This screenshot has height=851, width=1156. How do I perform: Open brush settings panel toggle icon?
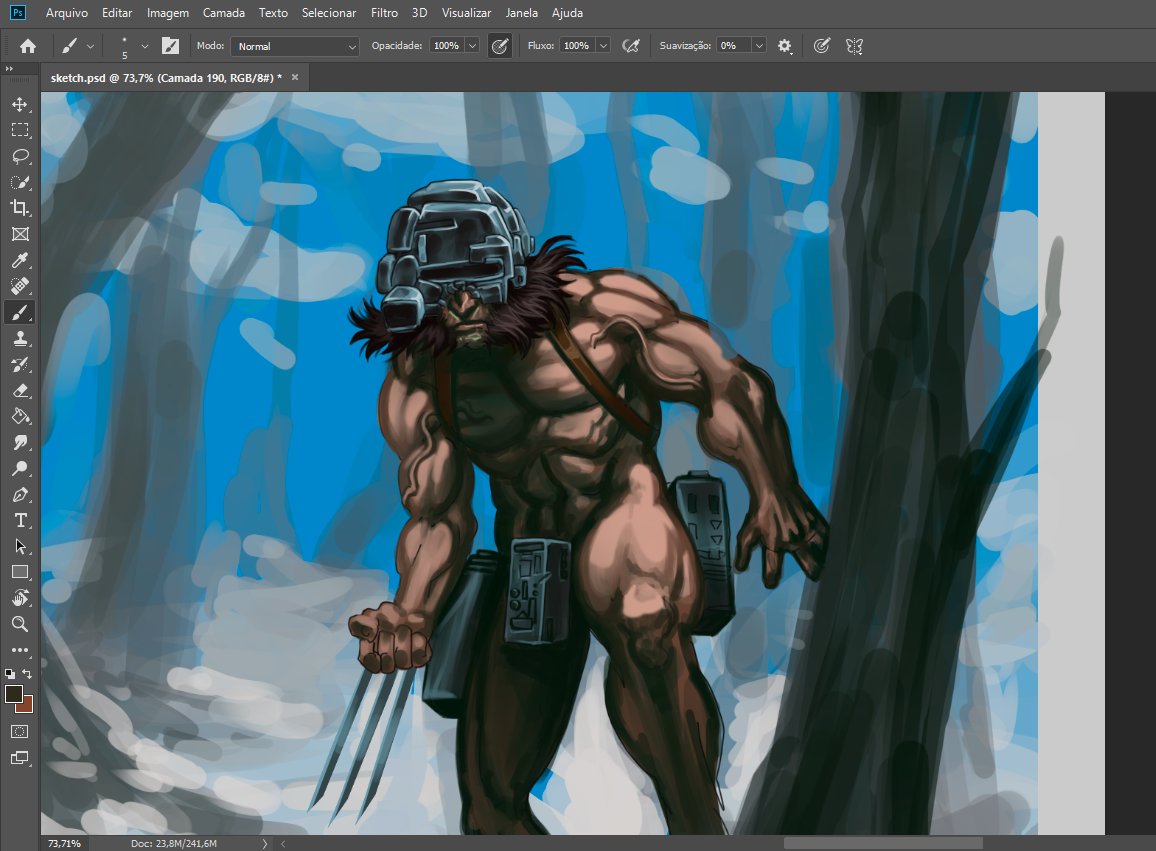coord(170,46)
